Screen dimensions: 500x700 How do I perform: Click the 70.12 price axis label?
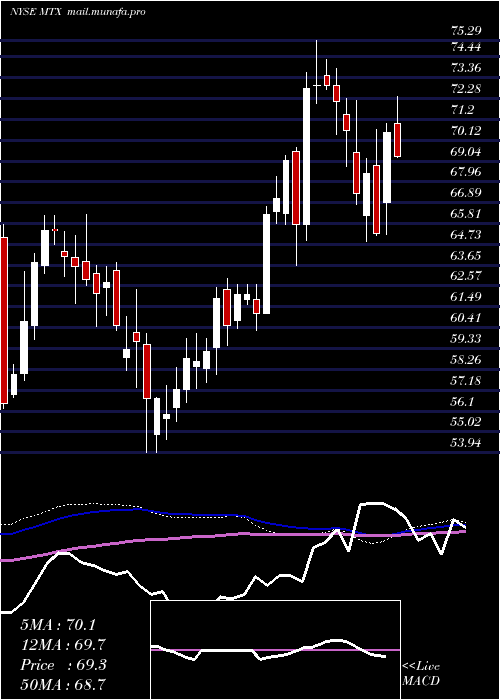466,131
